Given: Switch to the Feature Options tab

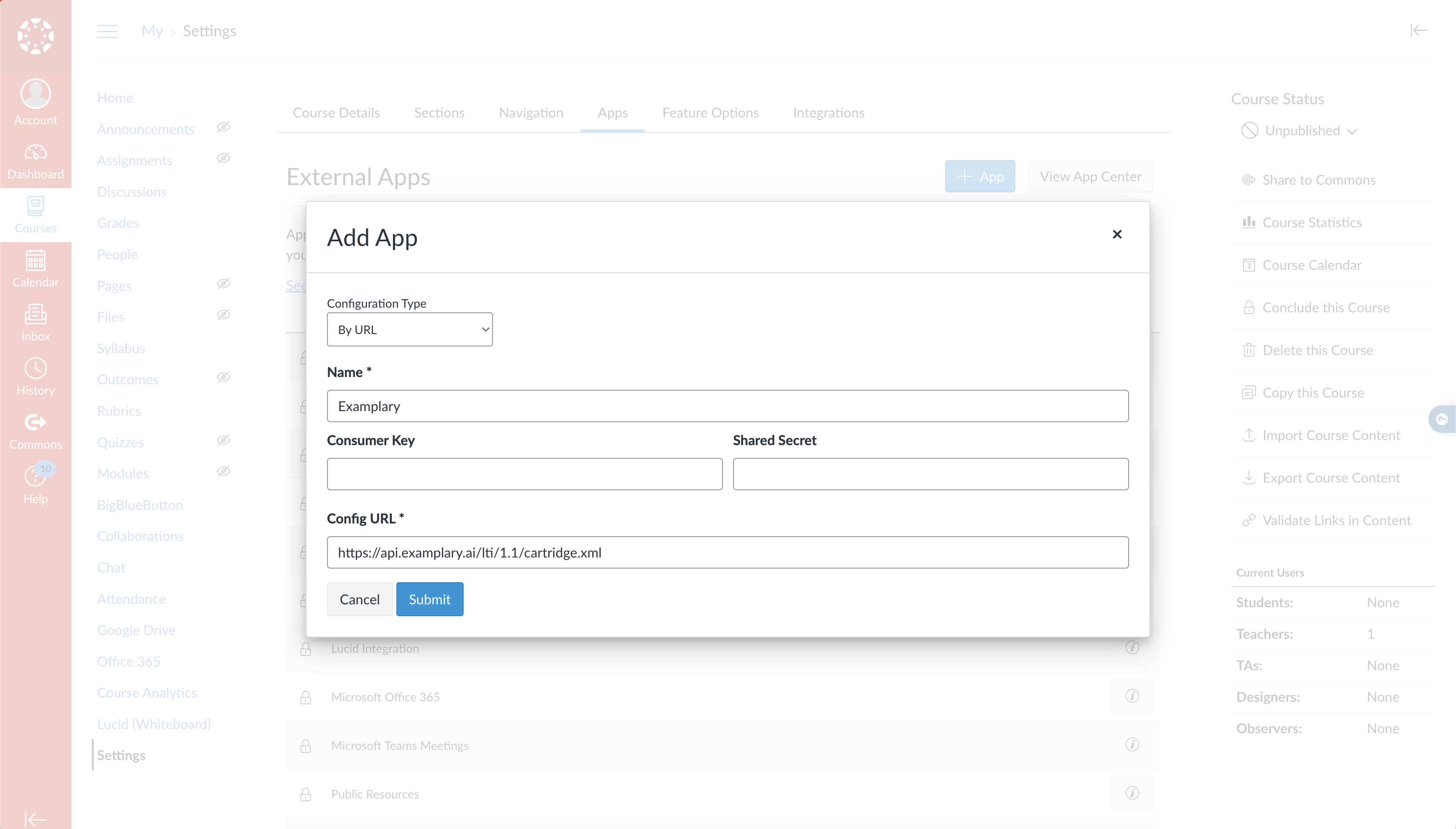Looking at the screenshot, I should click(x=710, y=112).
